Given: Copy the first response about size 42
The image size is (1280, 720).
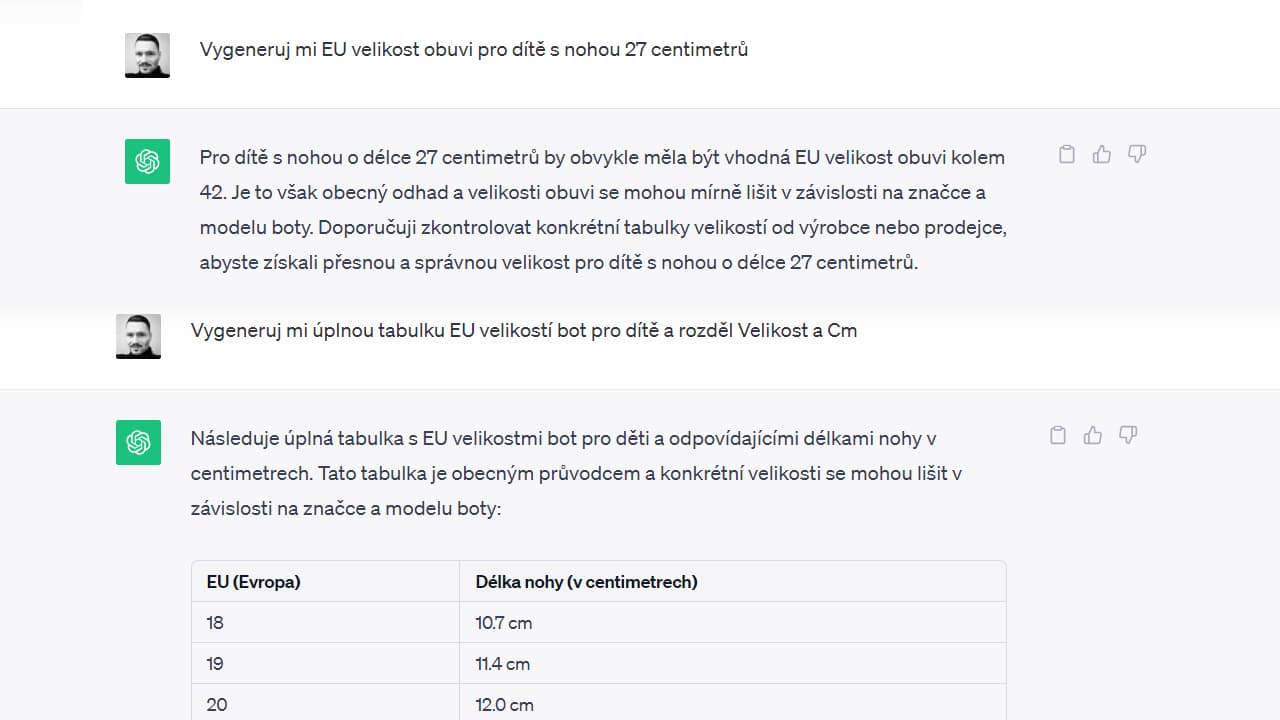Looking at the screenshot, I should 1067,154.
